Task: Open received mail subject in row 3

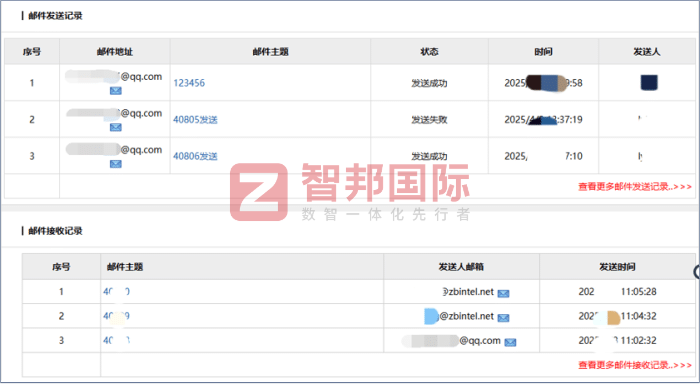Action: [117, 340]
